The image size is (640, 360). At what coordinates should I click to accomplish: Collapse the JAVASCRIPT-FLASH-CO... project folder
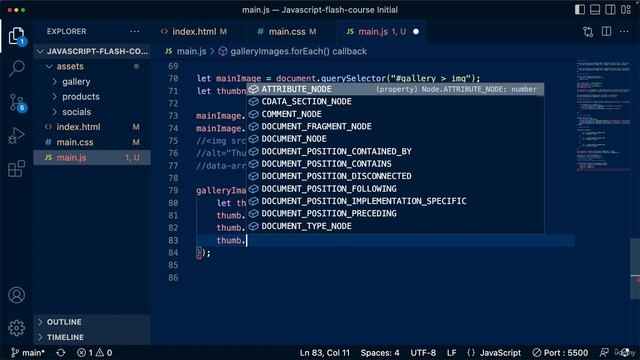click(x=92, y=51)
